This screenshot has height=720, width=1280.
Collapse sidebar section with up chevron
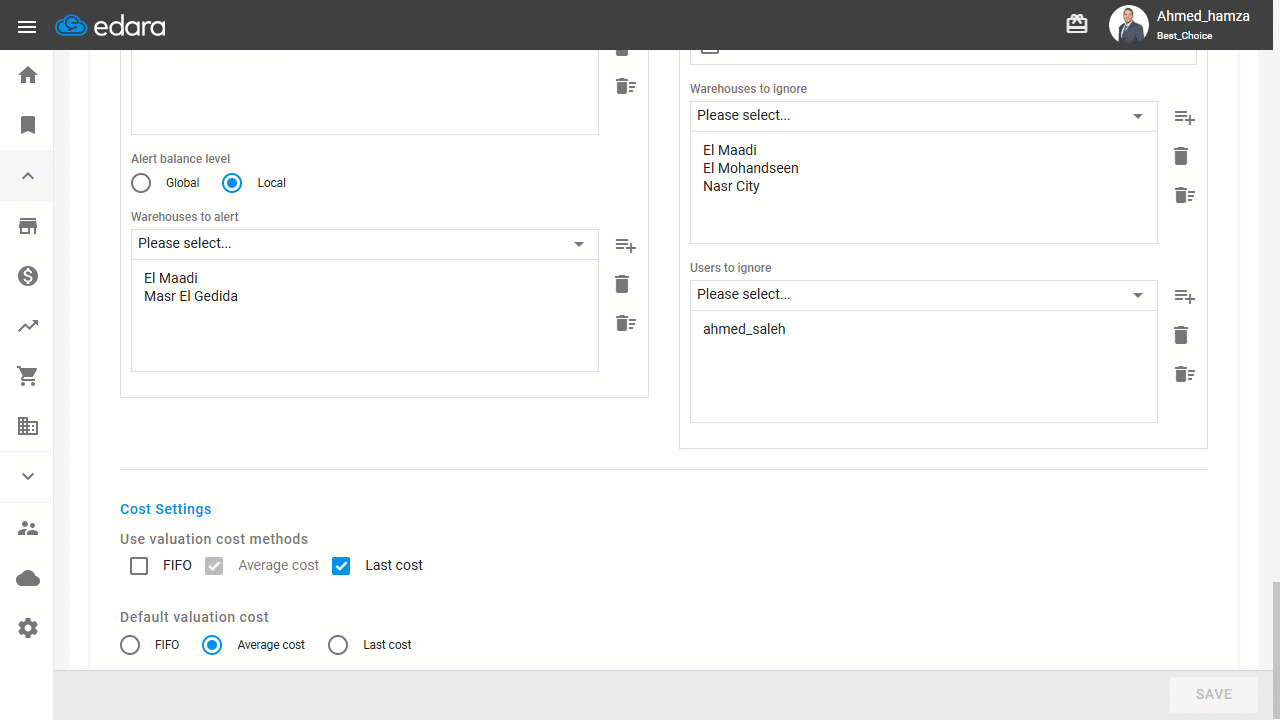point(28,176)
